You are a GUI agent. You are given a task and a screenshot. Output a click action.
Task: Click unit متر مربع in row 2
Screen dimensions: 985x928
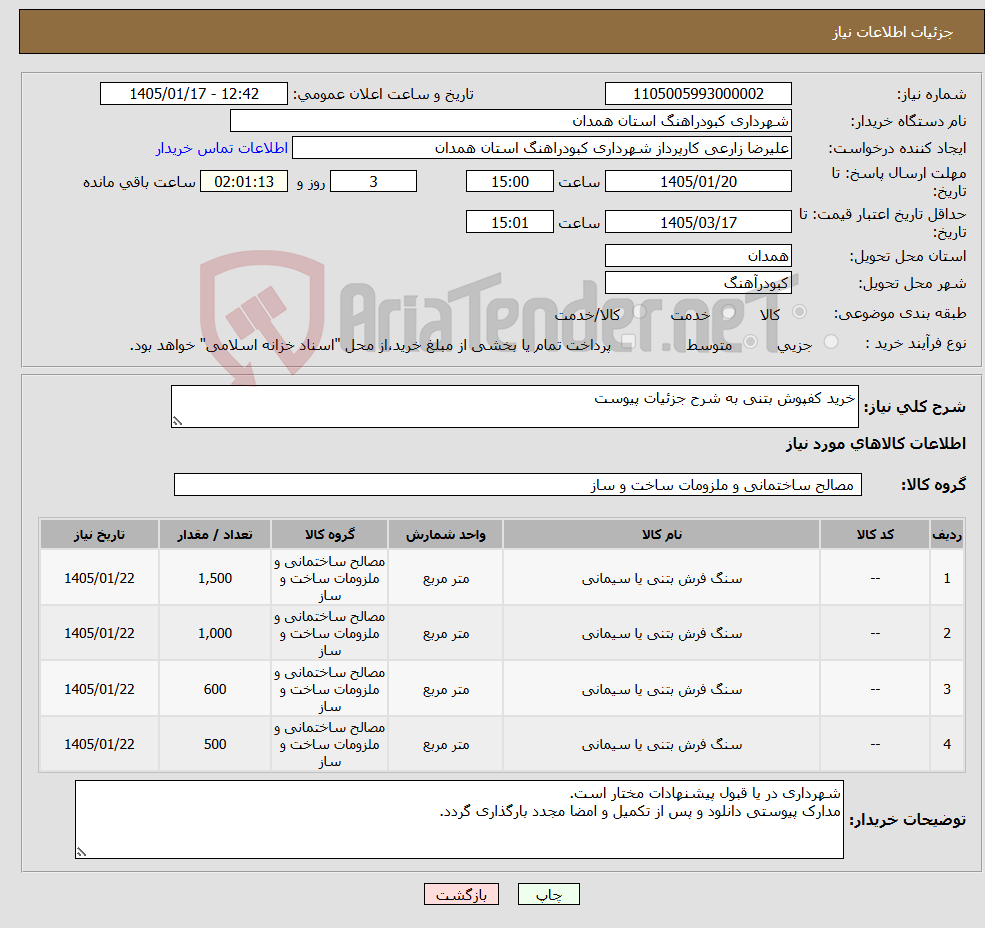pos(445,633)
